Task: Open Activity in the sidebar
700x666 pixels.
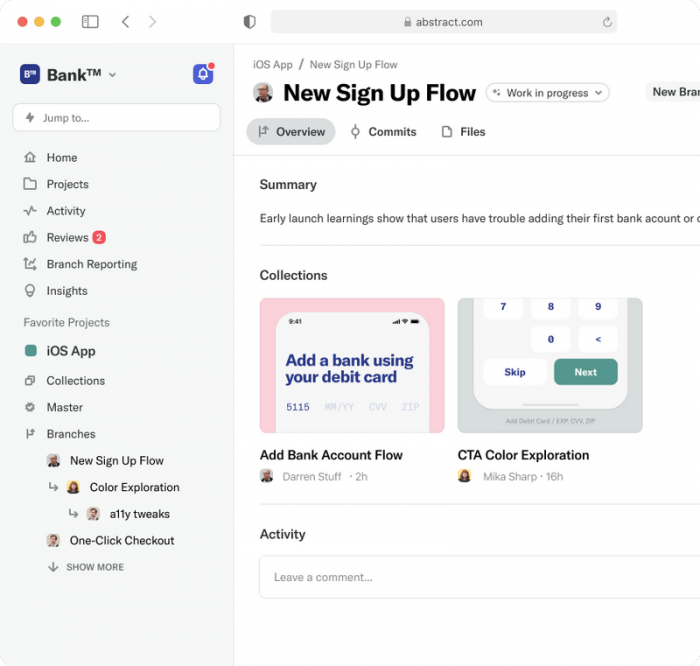Action: [66, 211]
